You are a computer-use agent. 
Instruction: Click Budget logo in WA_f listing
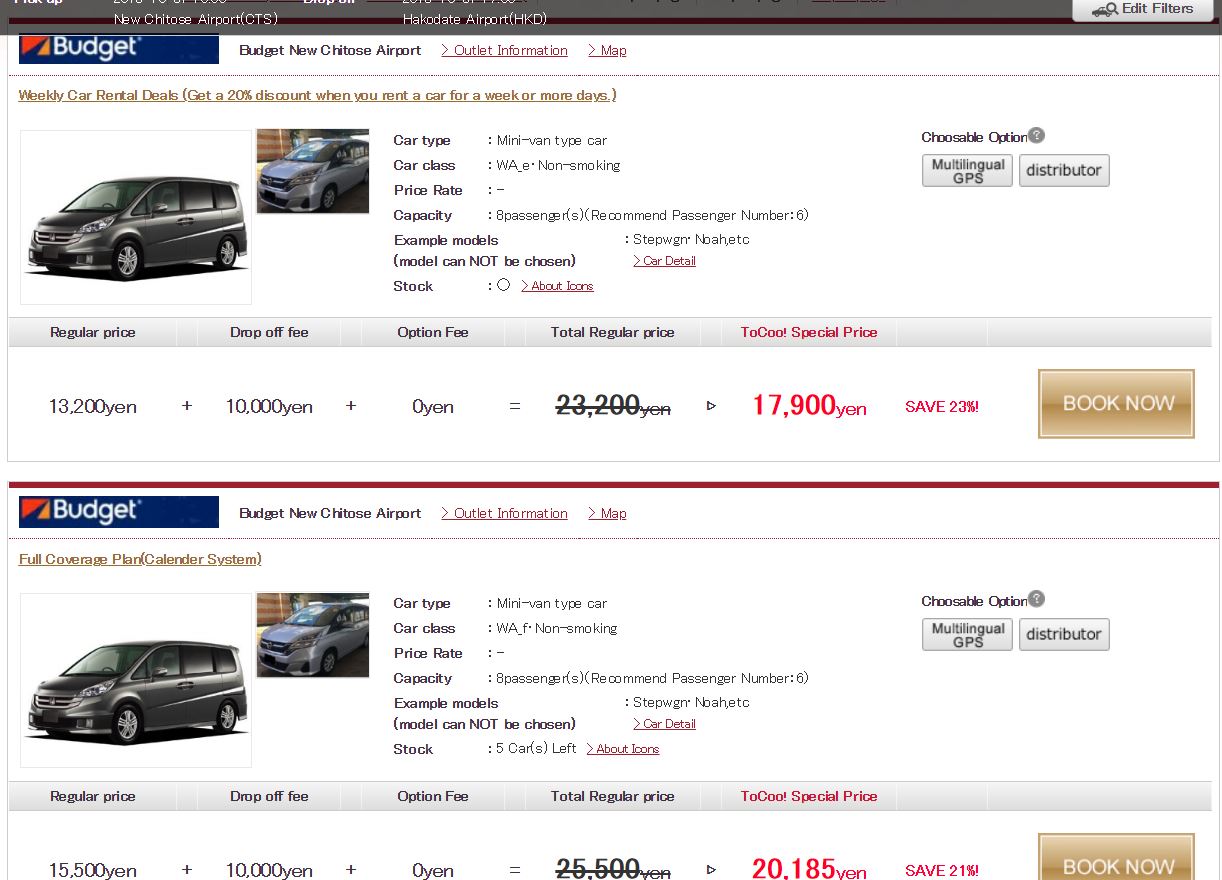[119, 511]
